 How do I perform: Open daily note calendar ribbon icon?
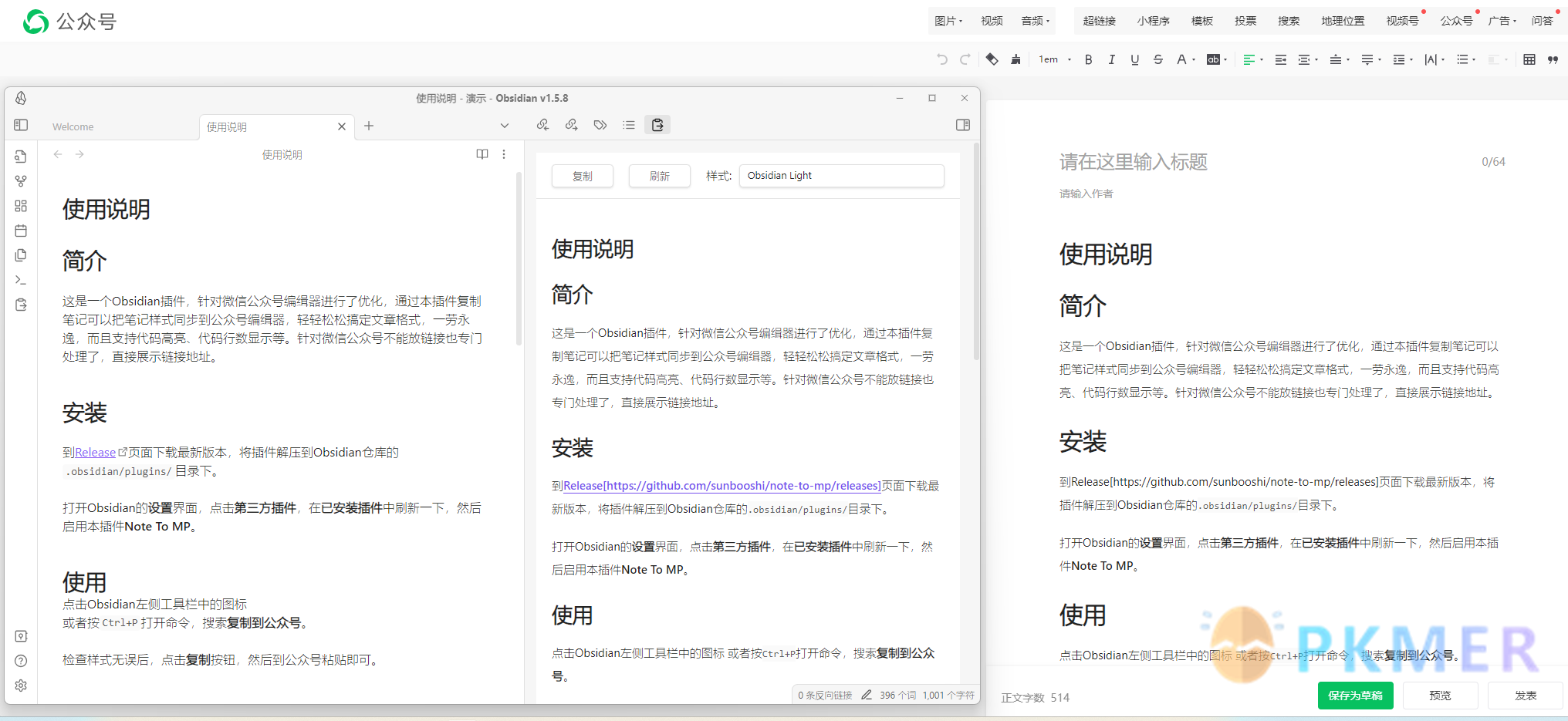point(21,231)
